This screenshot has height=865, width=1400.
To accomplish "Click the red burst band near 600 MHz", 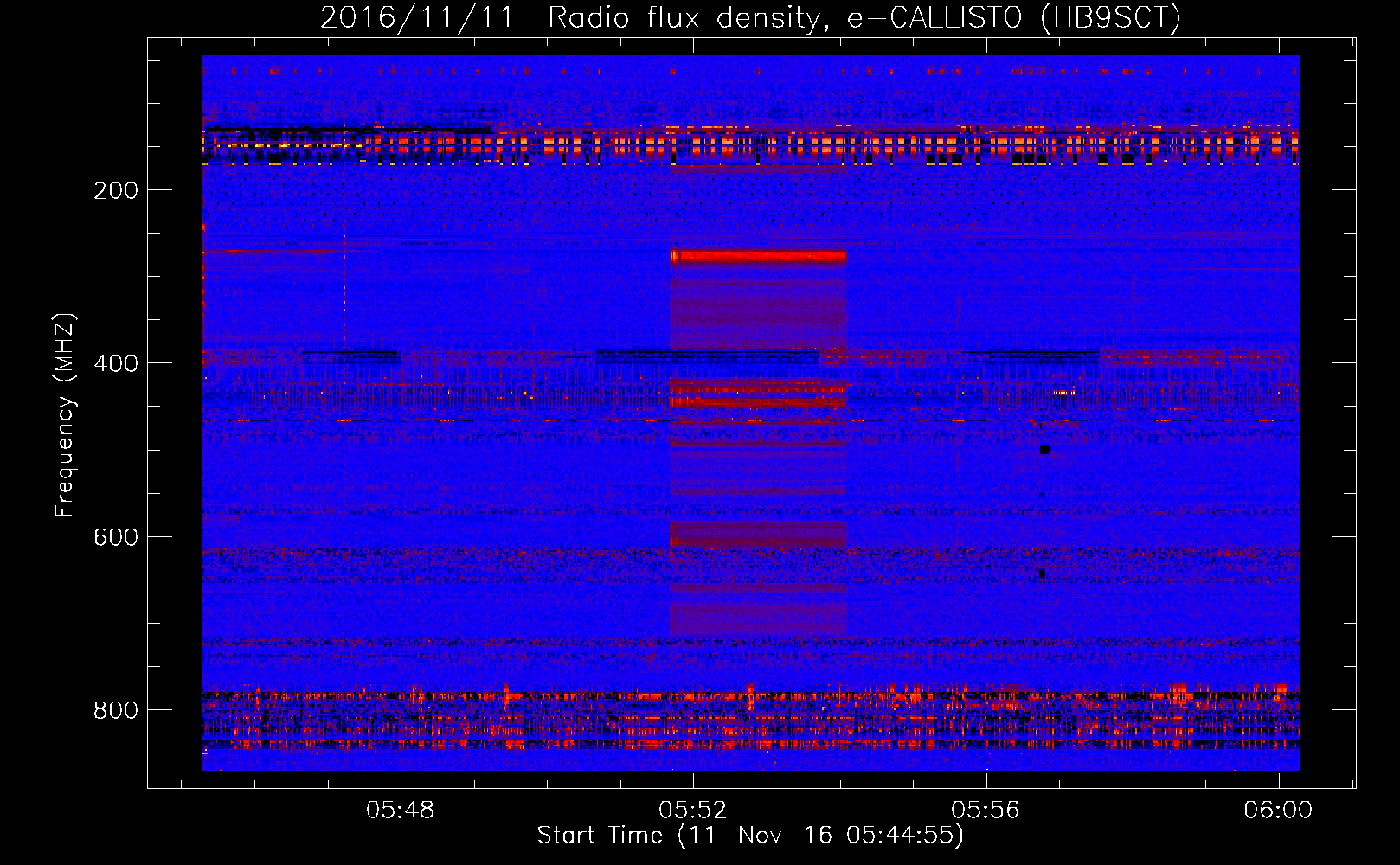I will [758, 535].
